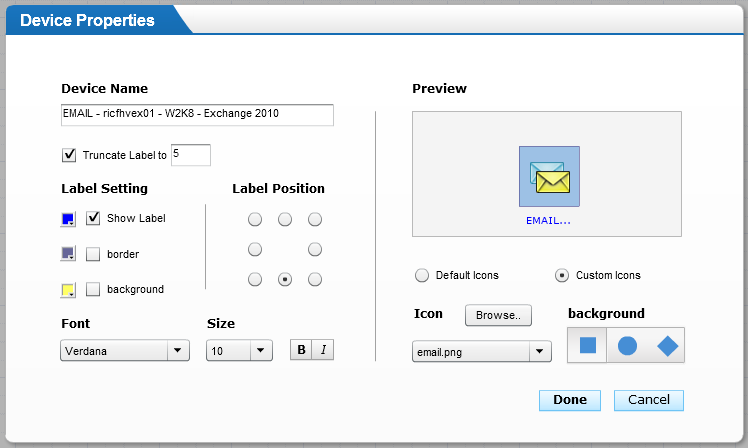Click the Browse.. button

pyautogui.click(x=498, y=315)
